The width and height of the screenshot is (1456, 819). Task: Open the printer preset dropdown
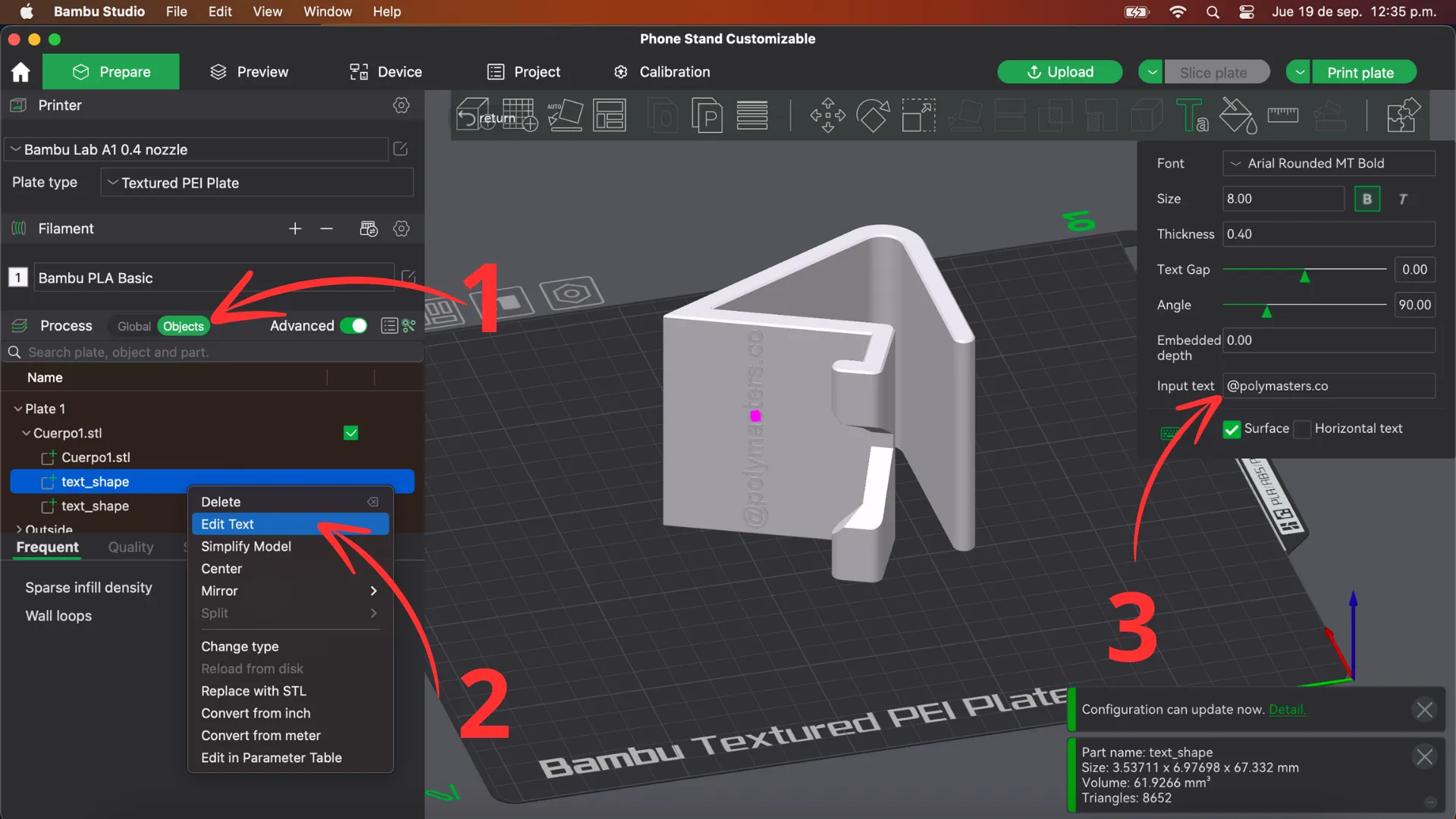[x=197, y=149]
